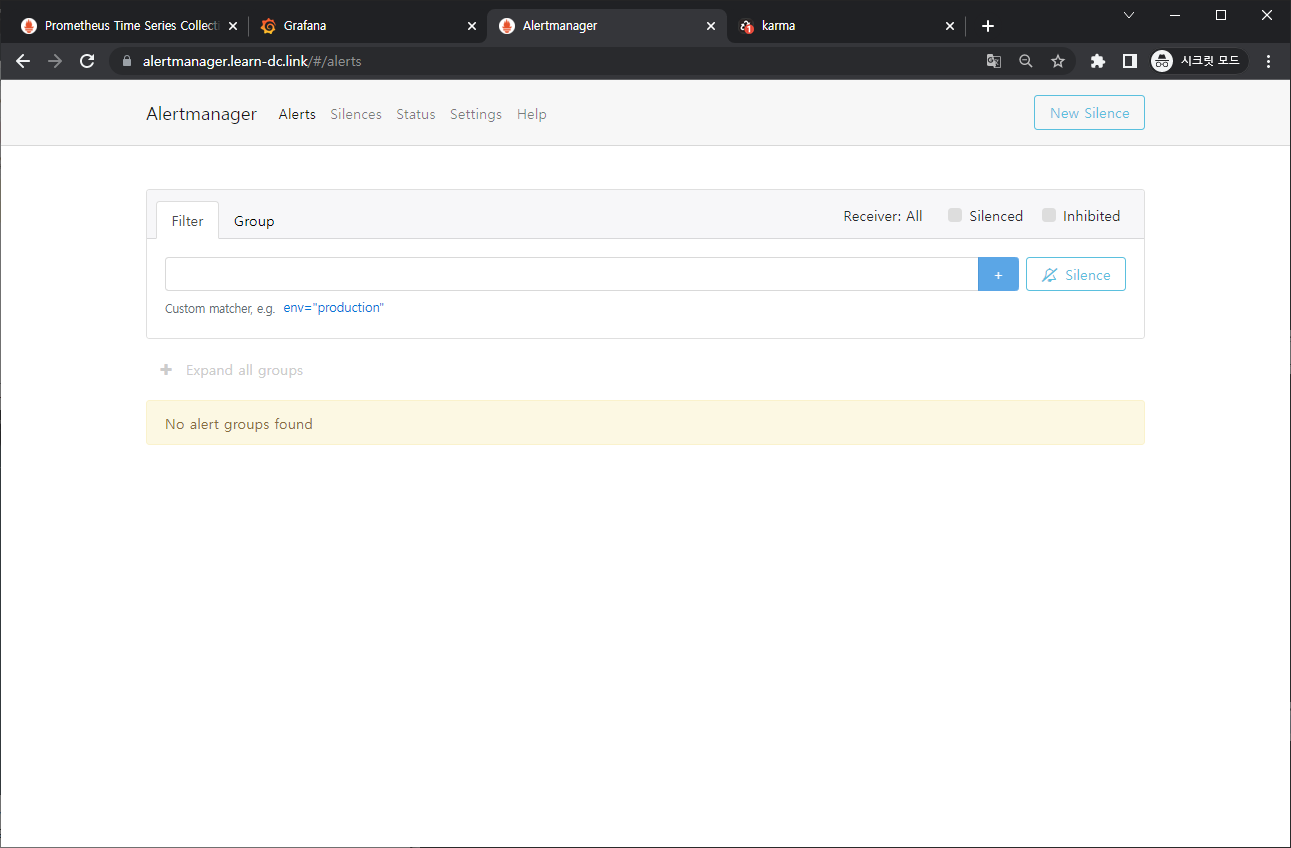Click the browser back arrow
The width and height of the screenshot is (1291, 848).
[x=23, y=61]
